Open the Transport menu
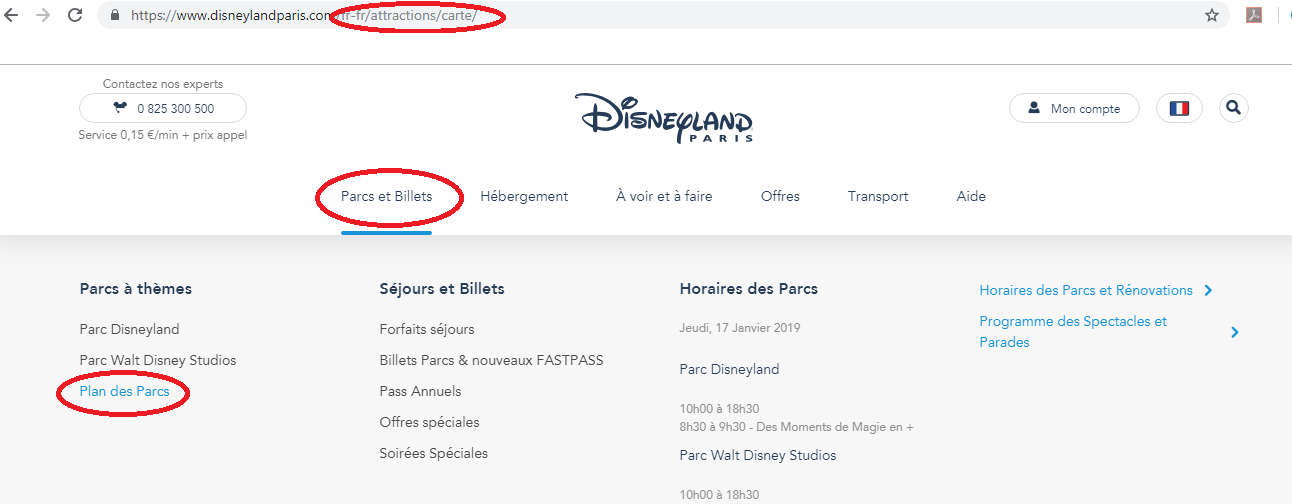 (878, 196)
